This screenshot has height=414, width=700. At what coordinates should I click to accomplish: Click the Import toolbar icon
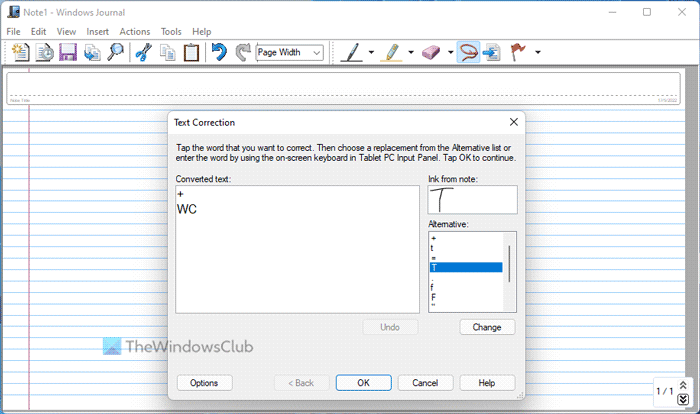coord(92,52)
